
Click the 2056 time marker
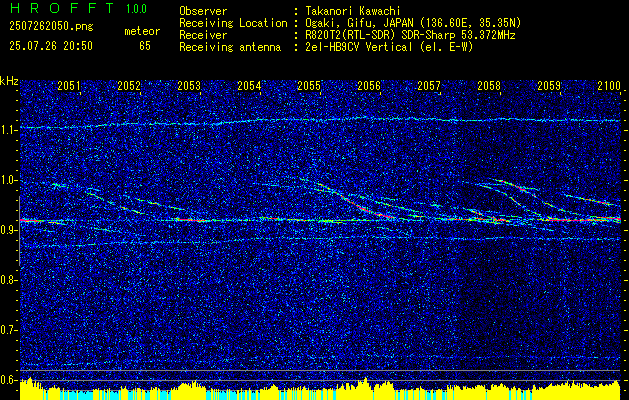coord(369,85)
